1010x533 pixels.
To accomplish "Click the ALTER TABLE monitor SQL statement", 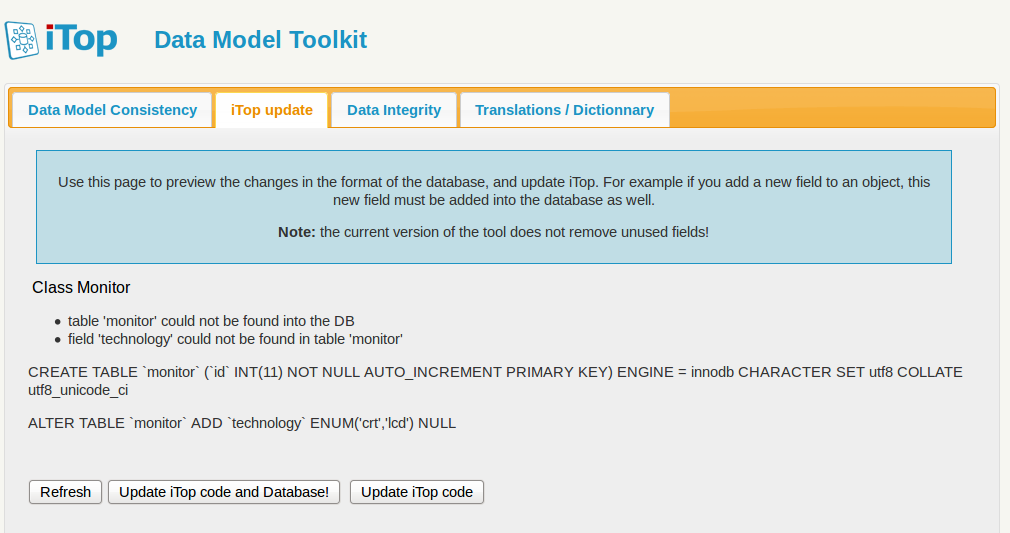I will pos(242,423).
